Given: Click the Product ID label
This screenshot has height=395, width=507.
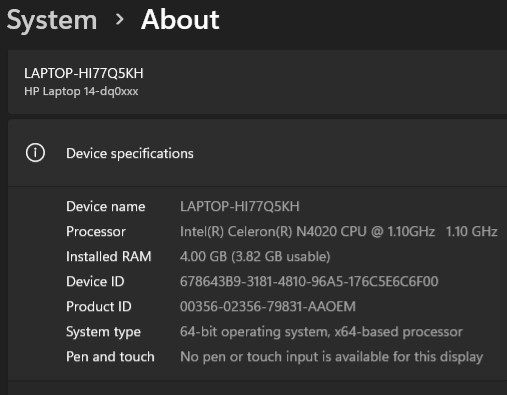Looking at the screenshot, I should pyautogui.click(x=99, y=307).
